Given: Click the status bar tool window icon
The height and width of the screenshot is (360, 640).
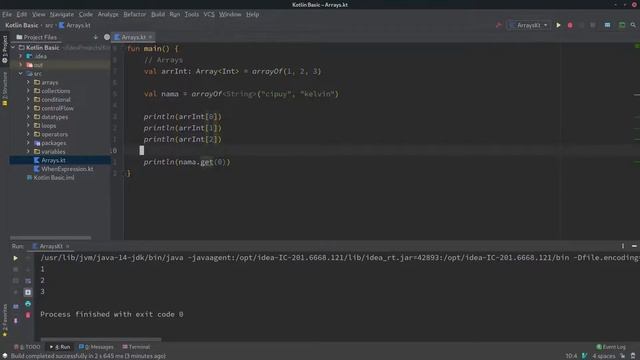Looking at the screenshot, I should pos(4,356).
